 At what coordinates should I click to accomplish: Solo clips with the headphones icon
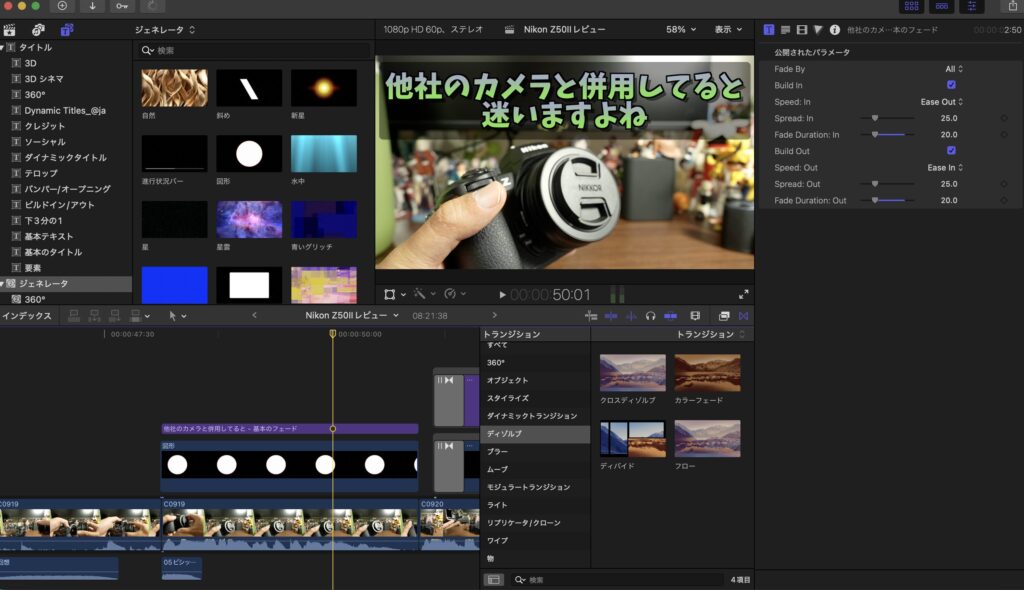tap(650, 315)
